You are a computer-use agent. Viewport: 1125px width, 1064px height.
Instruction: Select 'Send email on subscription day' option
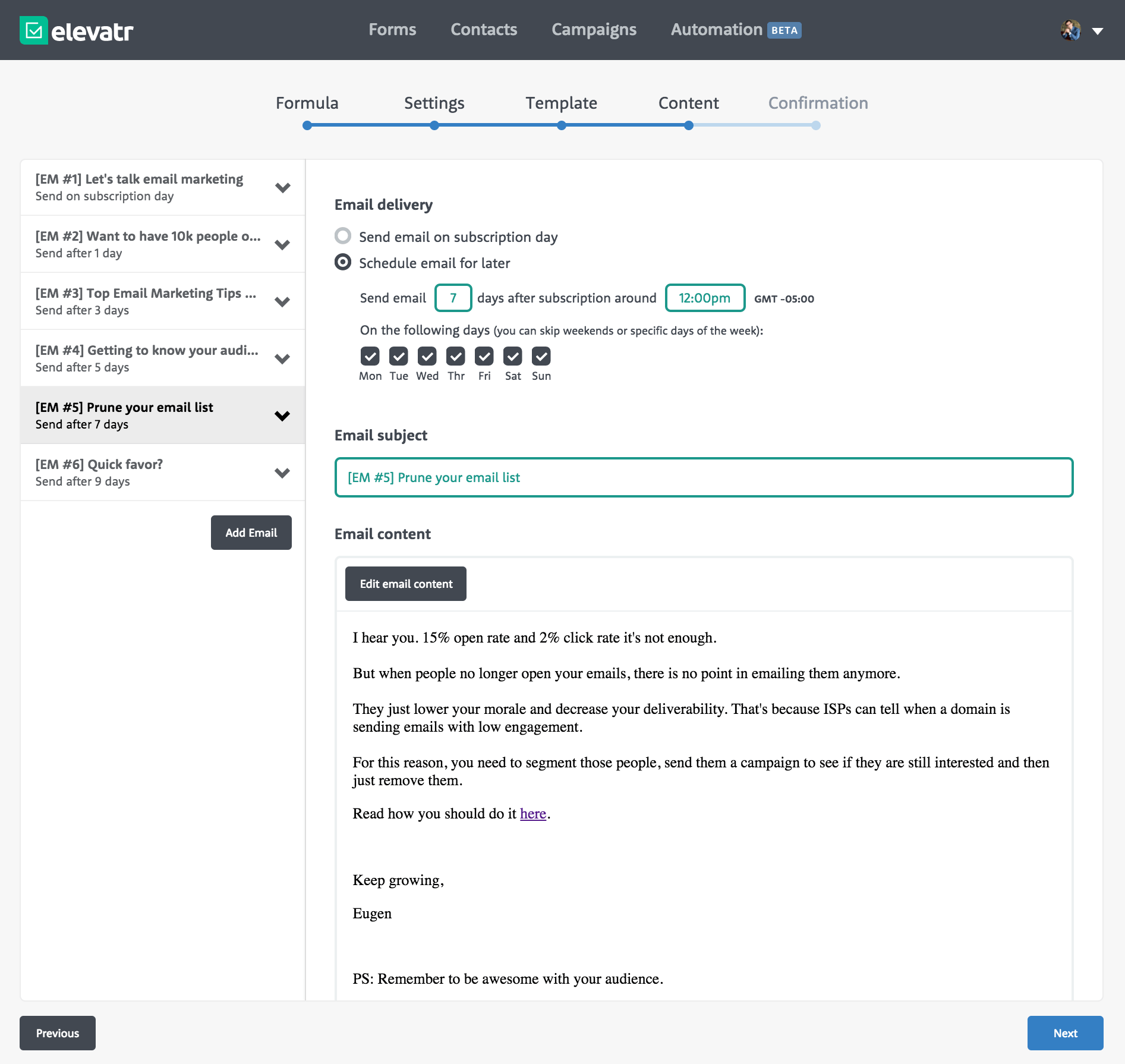click(x=343, y=236)
